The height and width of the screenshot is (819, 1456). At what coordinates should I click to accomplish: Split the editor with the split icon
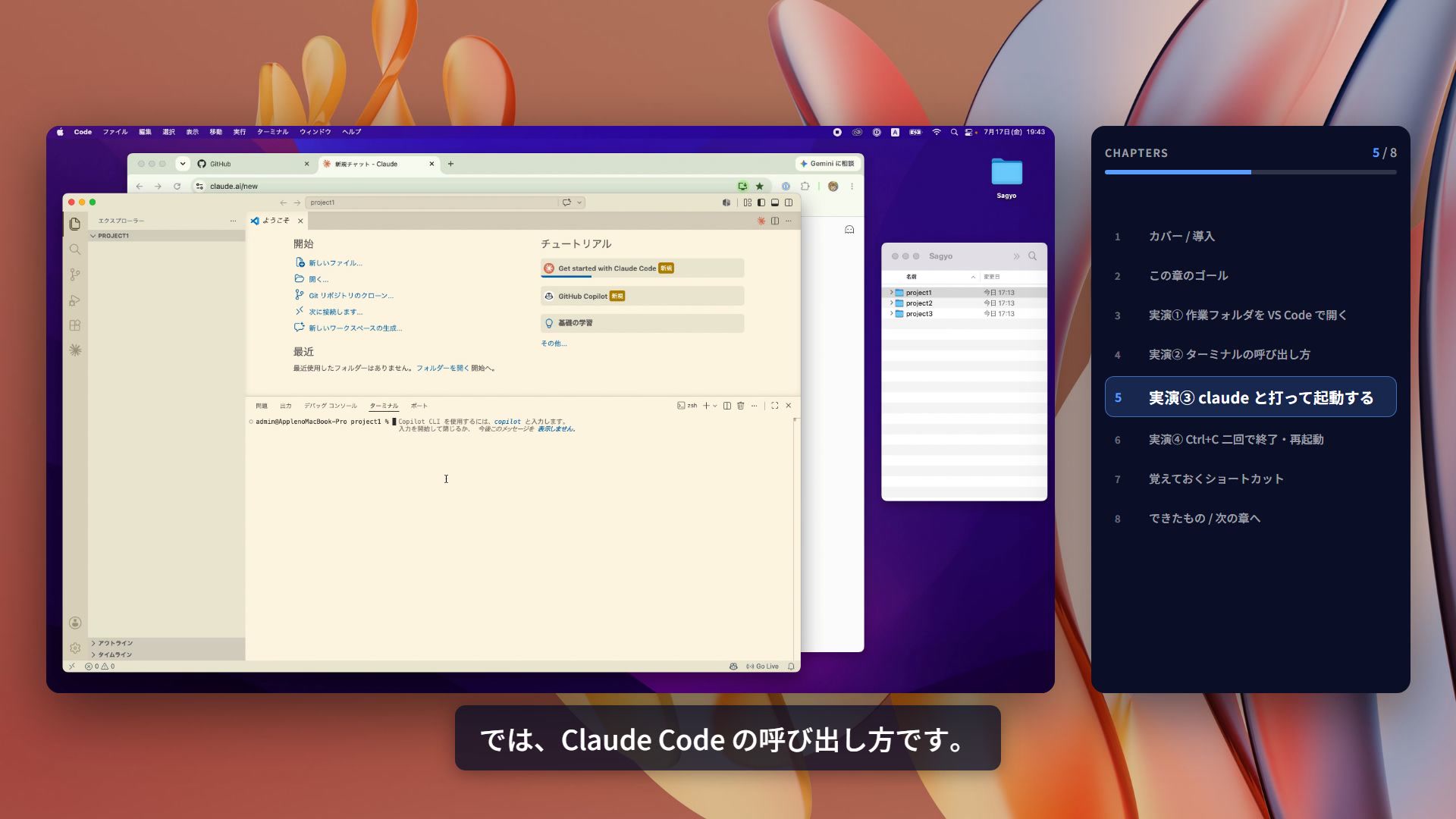774,221
